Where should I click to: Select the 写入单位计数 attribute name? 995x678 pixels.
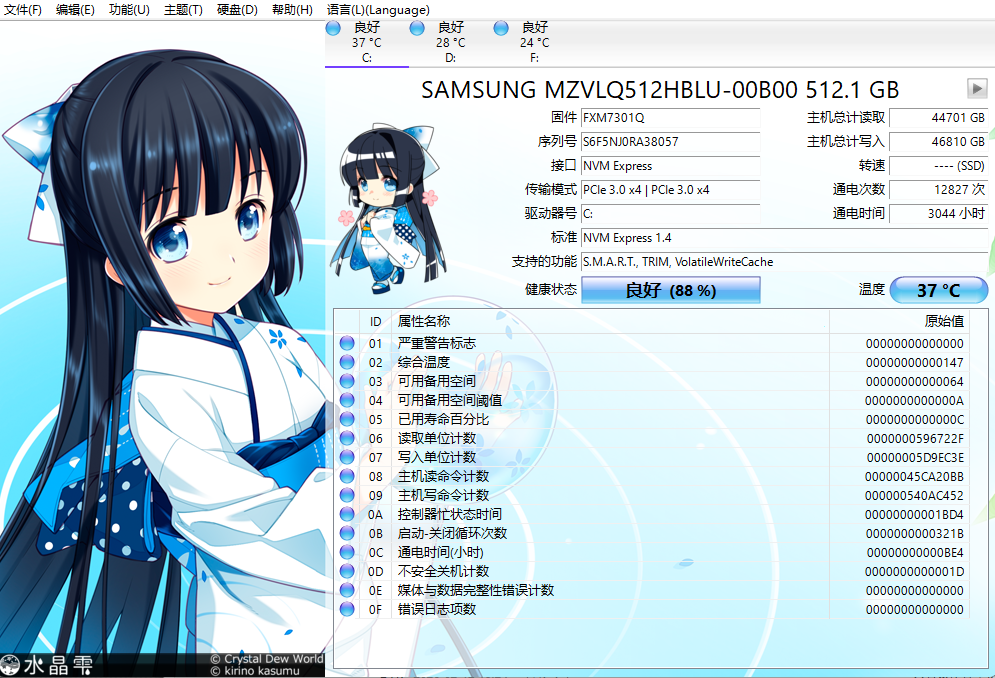click(437, 458)
